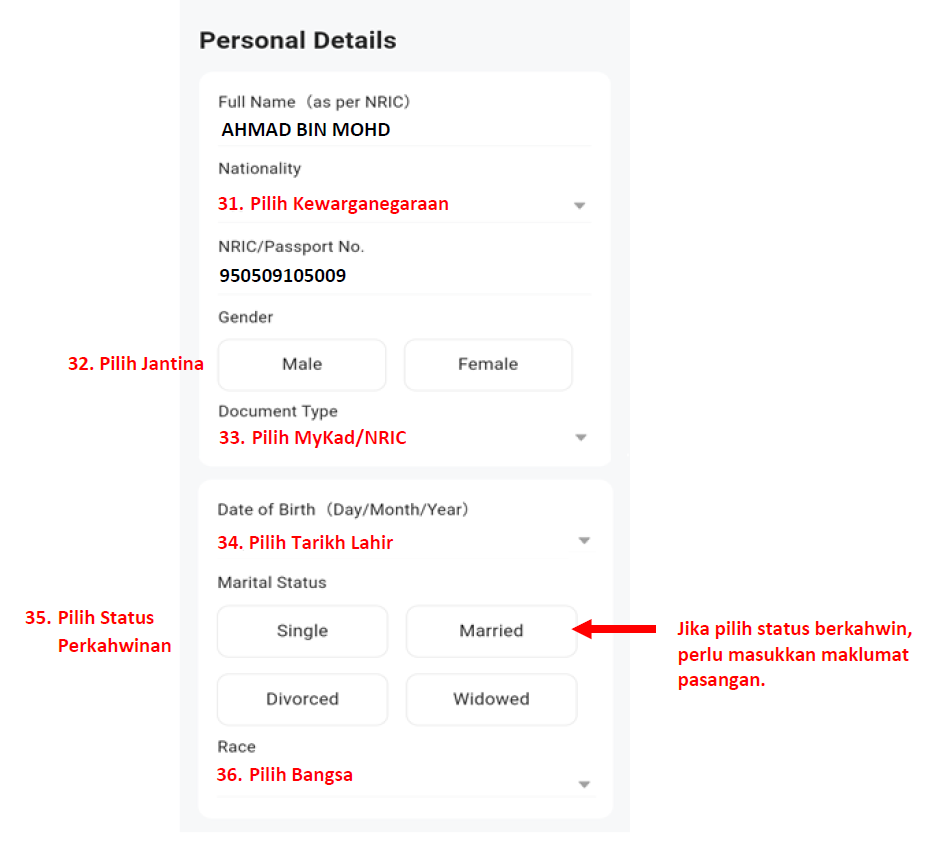This screenshot has height=843, width=938.
Task: Expand the Document Type selector
Action: click(400, 438)
